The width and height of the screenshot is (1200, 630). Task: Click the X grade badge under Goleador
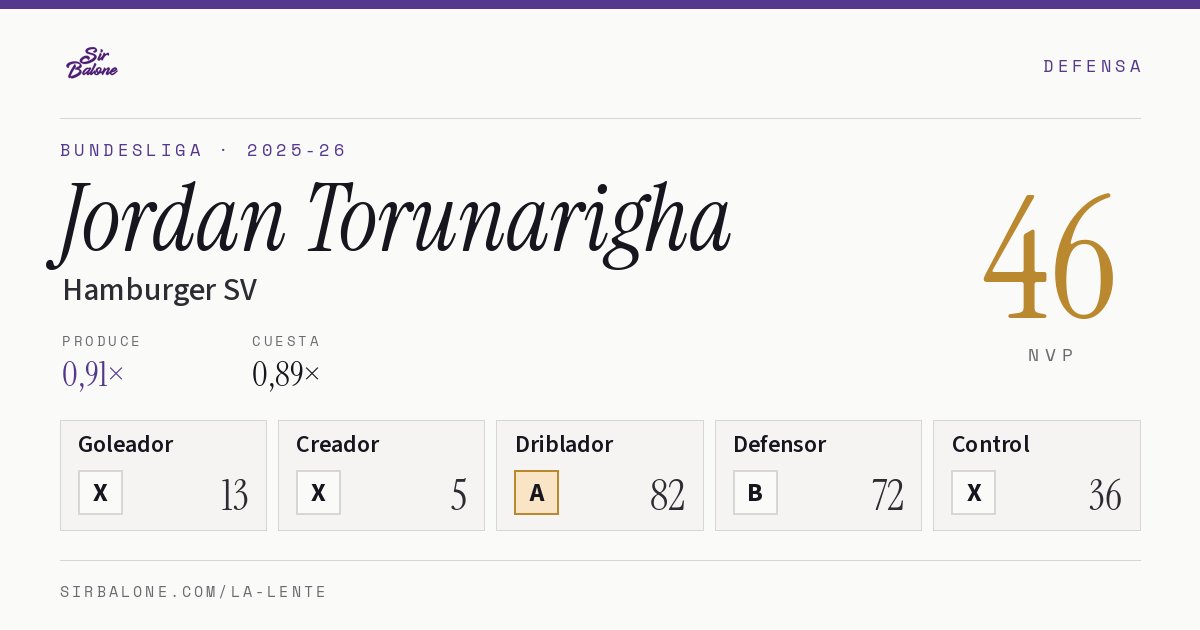(x=100, y=493)
